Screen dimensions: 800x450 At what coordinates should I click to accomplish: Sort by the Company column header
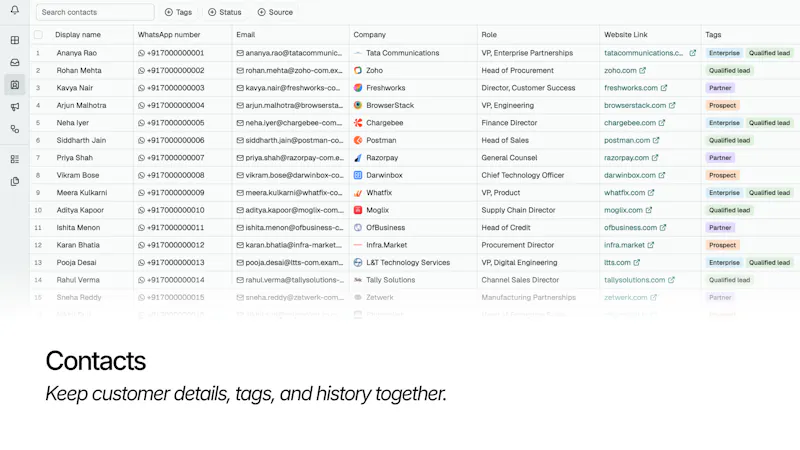[369, 35]
